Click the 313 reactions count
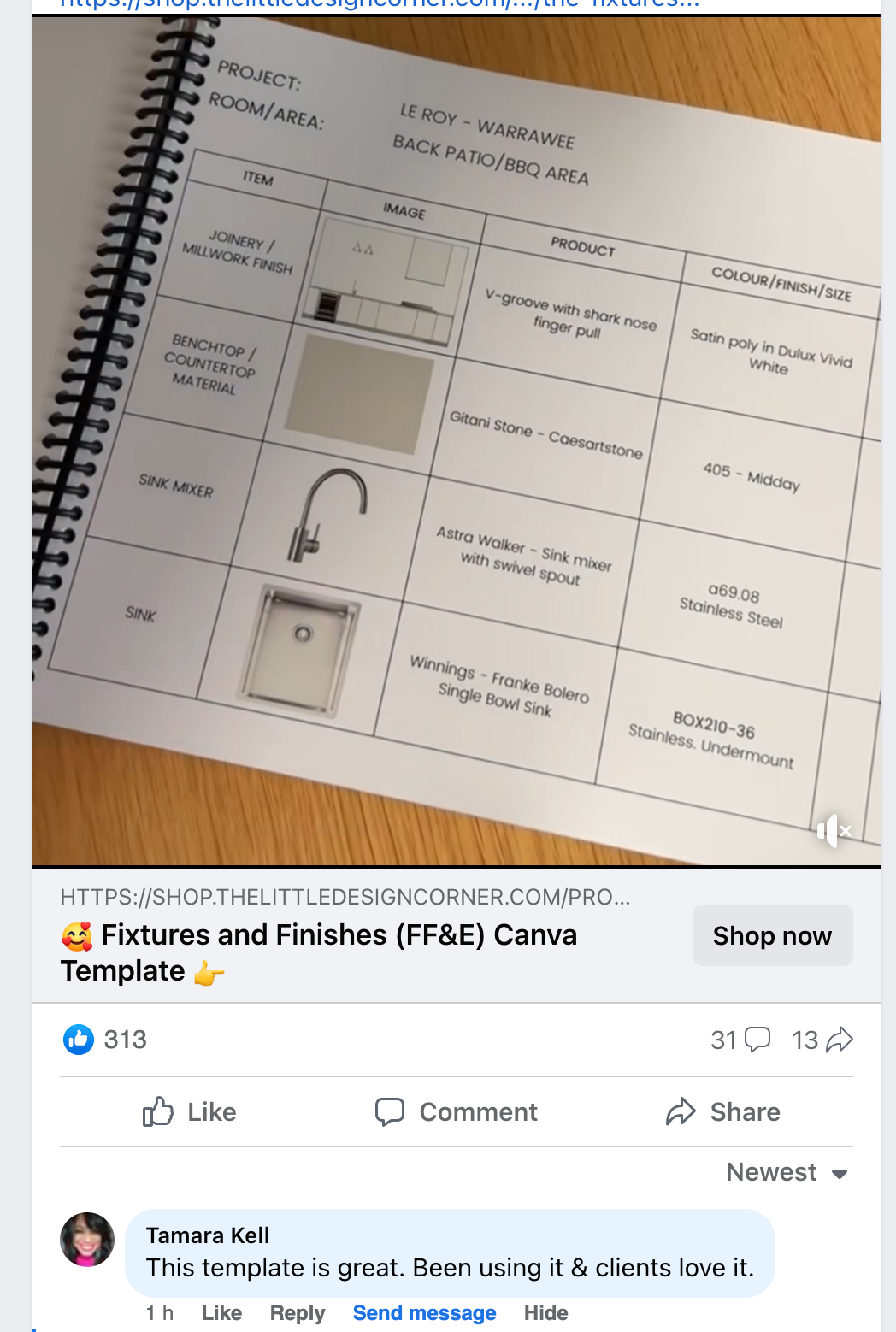The height and width of the screenshot is (1332, 896). coord(125,1040)
